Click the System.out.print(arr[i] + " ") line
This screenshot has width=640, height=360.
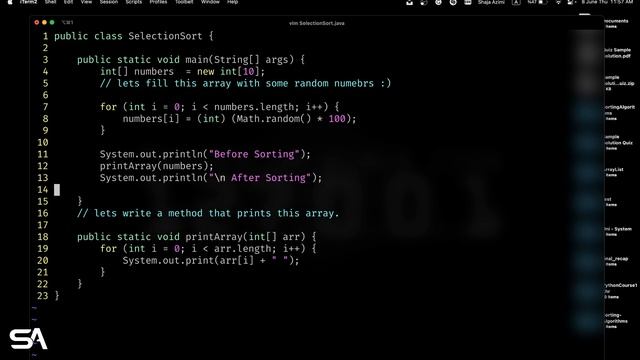pos(211,261)
